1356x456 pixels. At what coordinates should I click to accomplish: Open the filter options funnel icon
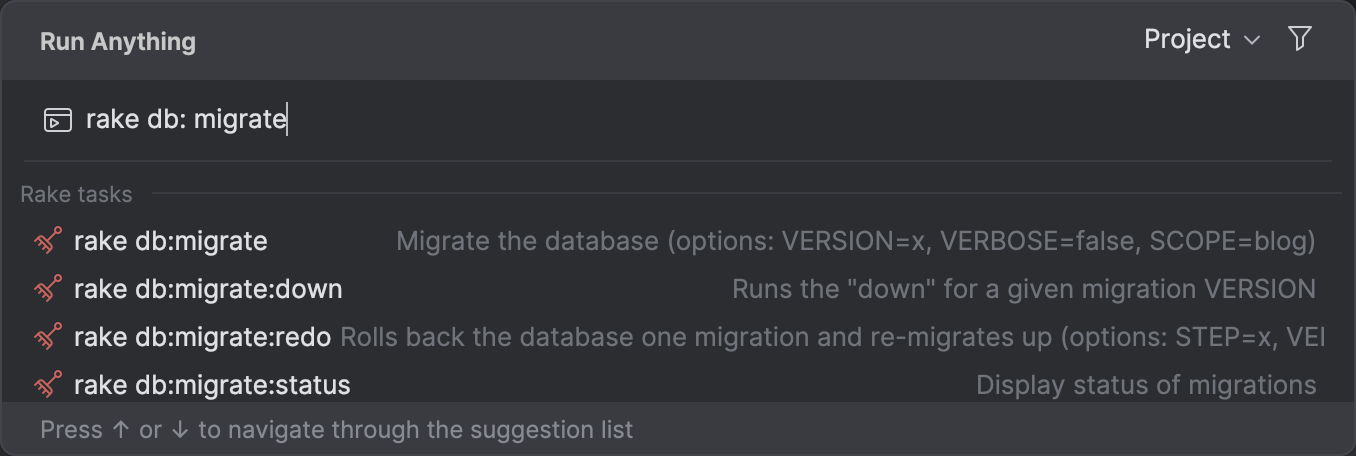[x=1299, y=39]
